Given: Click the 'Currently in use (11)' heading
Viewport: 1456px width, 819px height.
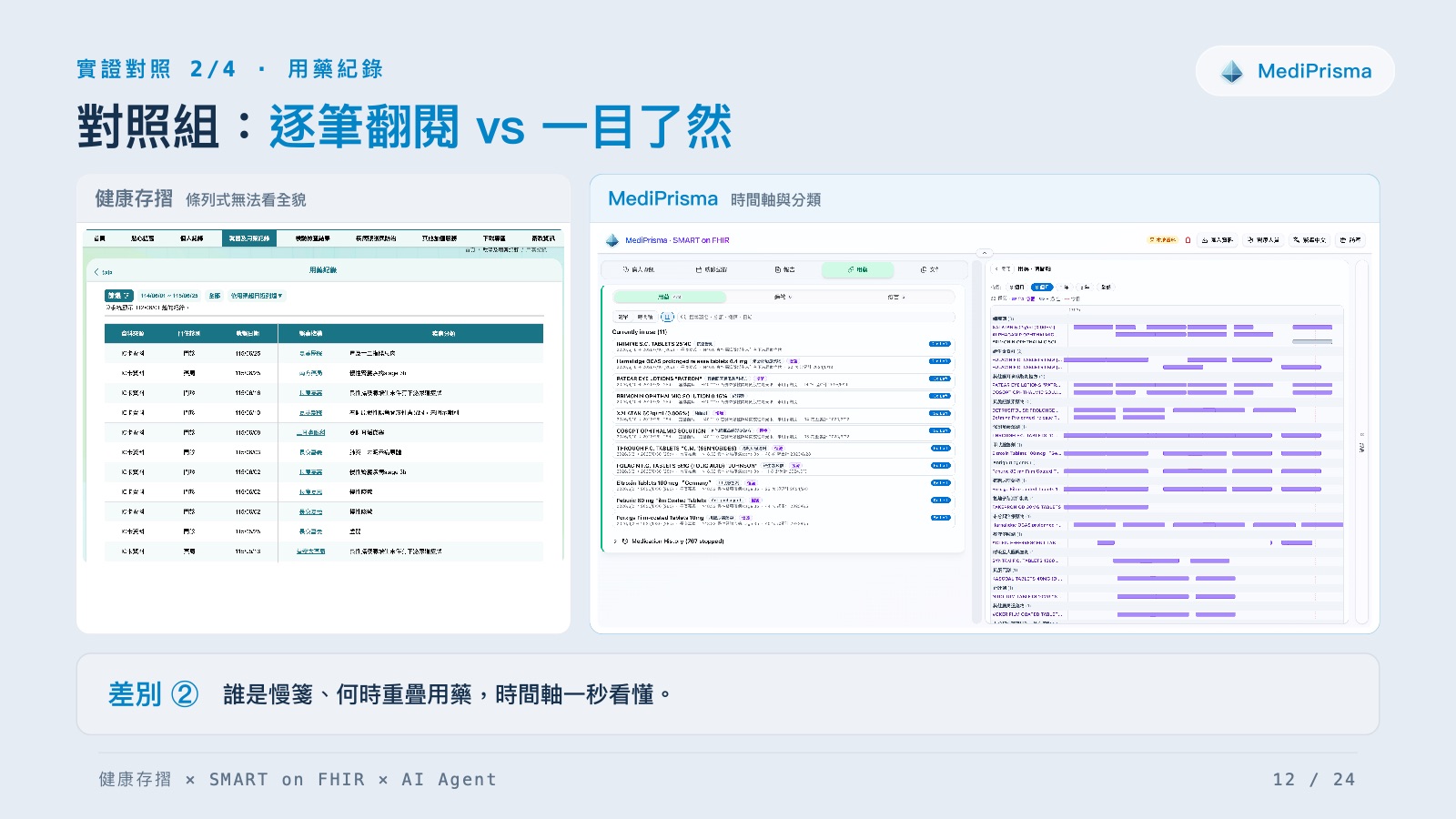Looking at the screenshot, I should pos(640,332).
